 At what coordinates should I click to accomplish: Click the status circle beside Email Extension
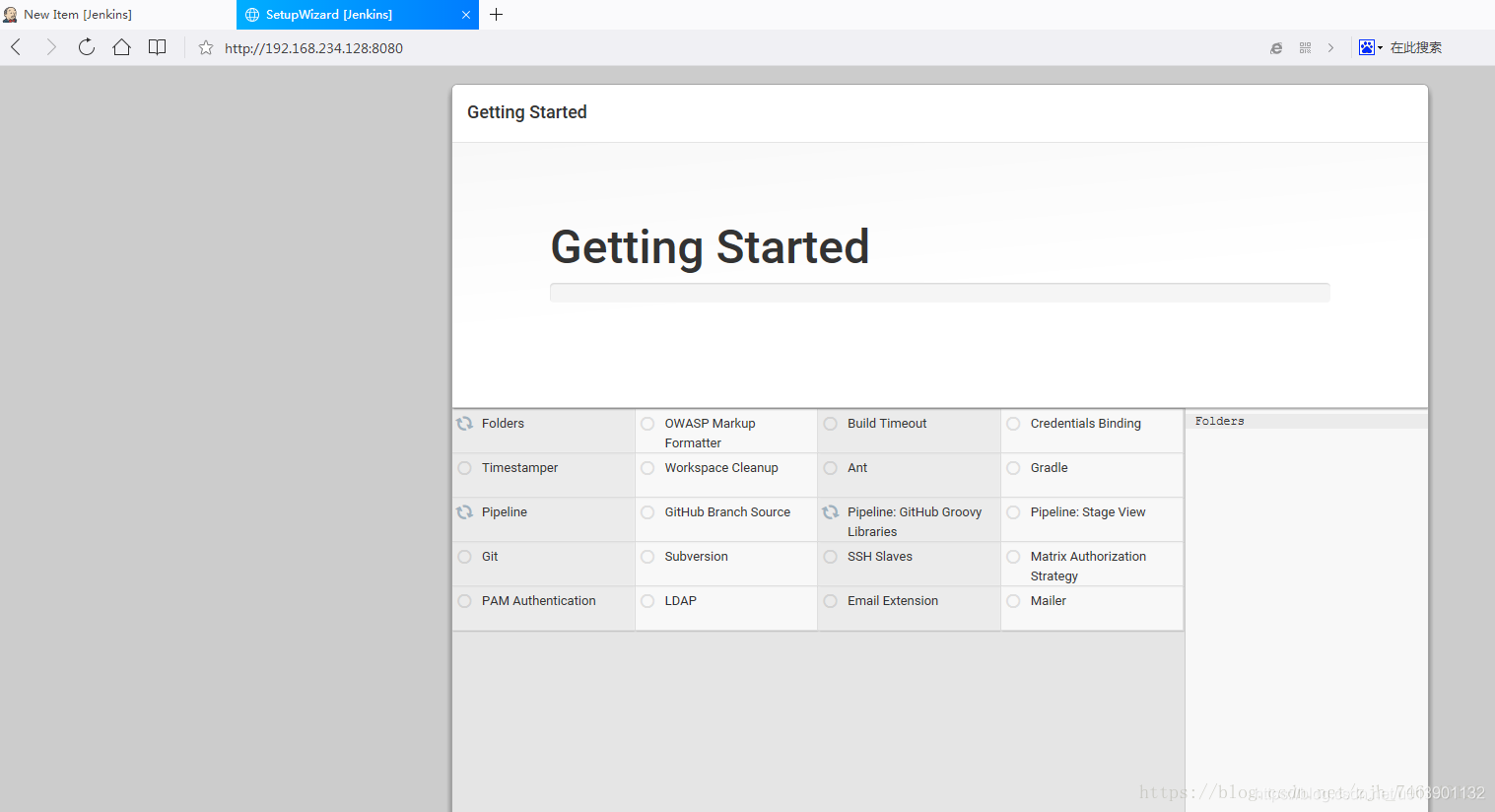[831, 601]
